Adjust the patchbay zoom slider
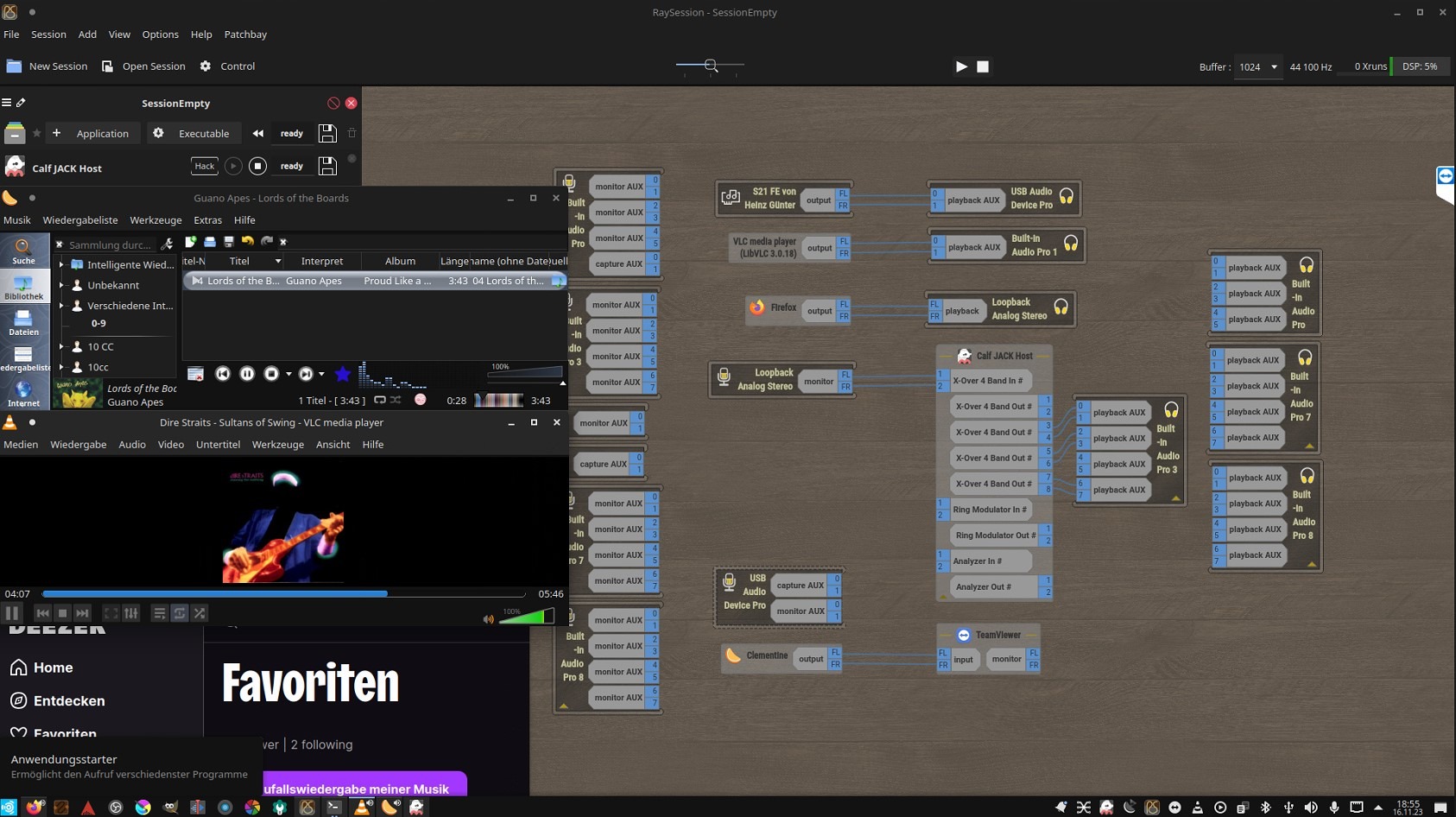Screen dimensions: 1456x817 tap(710, 65)
